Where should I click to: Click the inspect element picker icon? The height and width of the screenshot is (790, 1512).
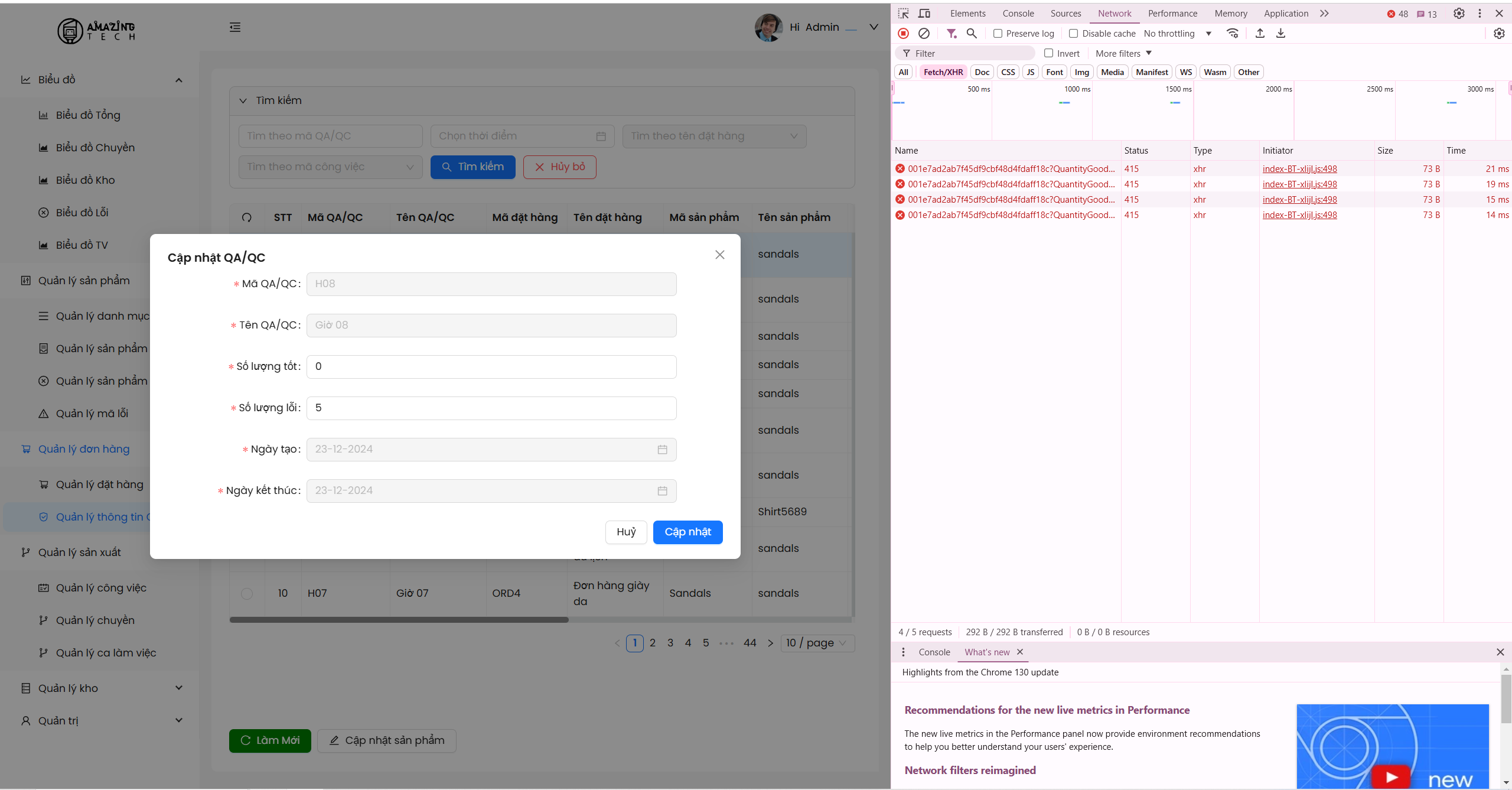coord(903,14)
